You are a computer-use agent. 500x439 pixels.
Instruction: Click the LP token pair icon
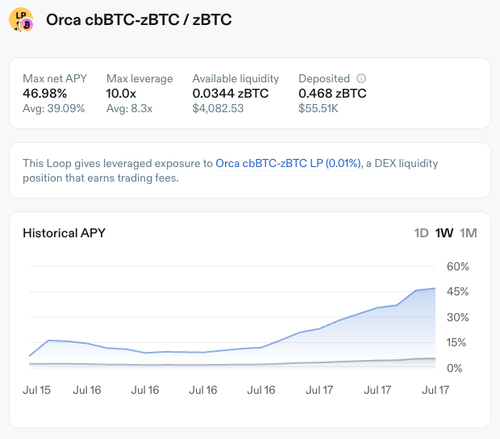(x=21, y=20)
